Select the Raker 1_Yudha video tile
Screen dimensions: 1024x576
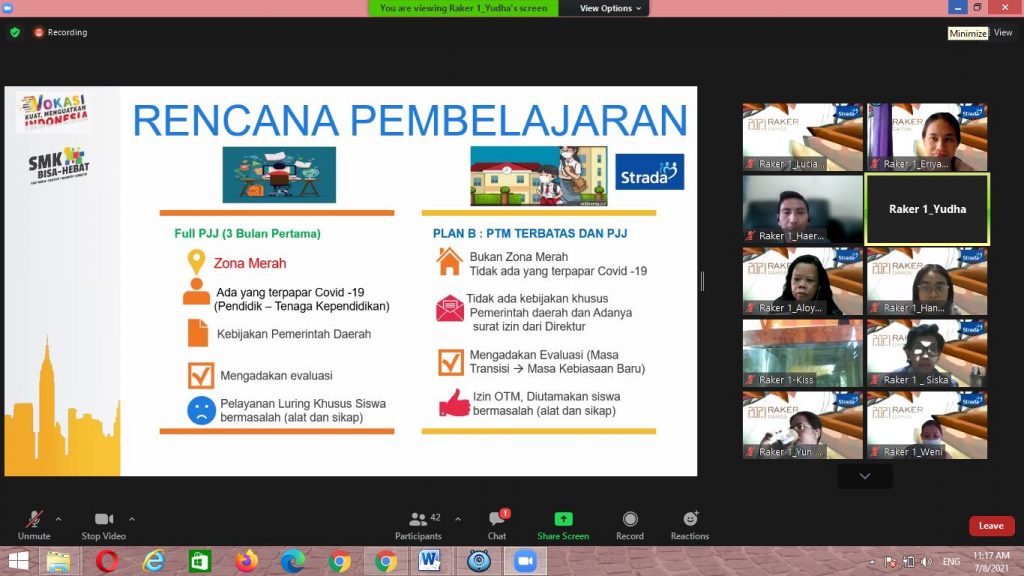pos(926,209)
